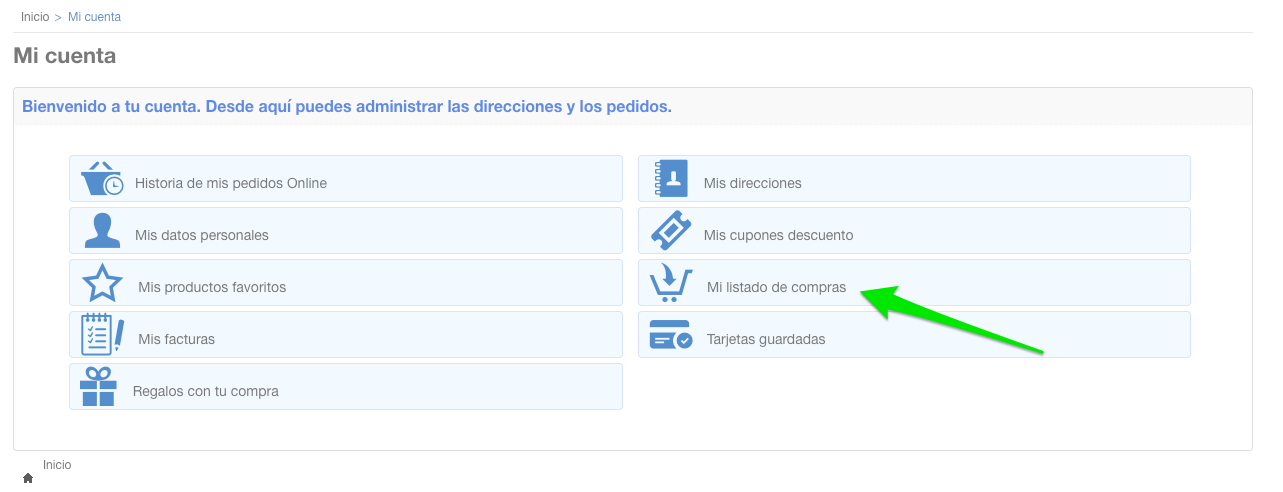Open 'Tarjetas guardadas' text link

[766, 340]
